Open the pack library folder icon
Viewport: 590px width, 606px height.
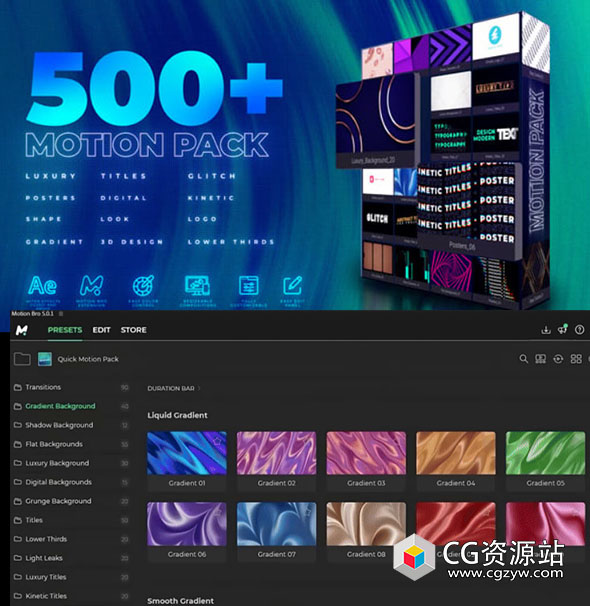[x=22, y=359]
